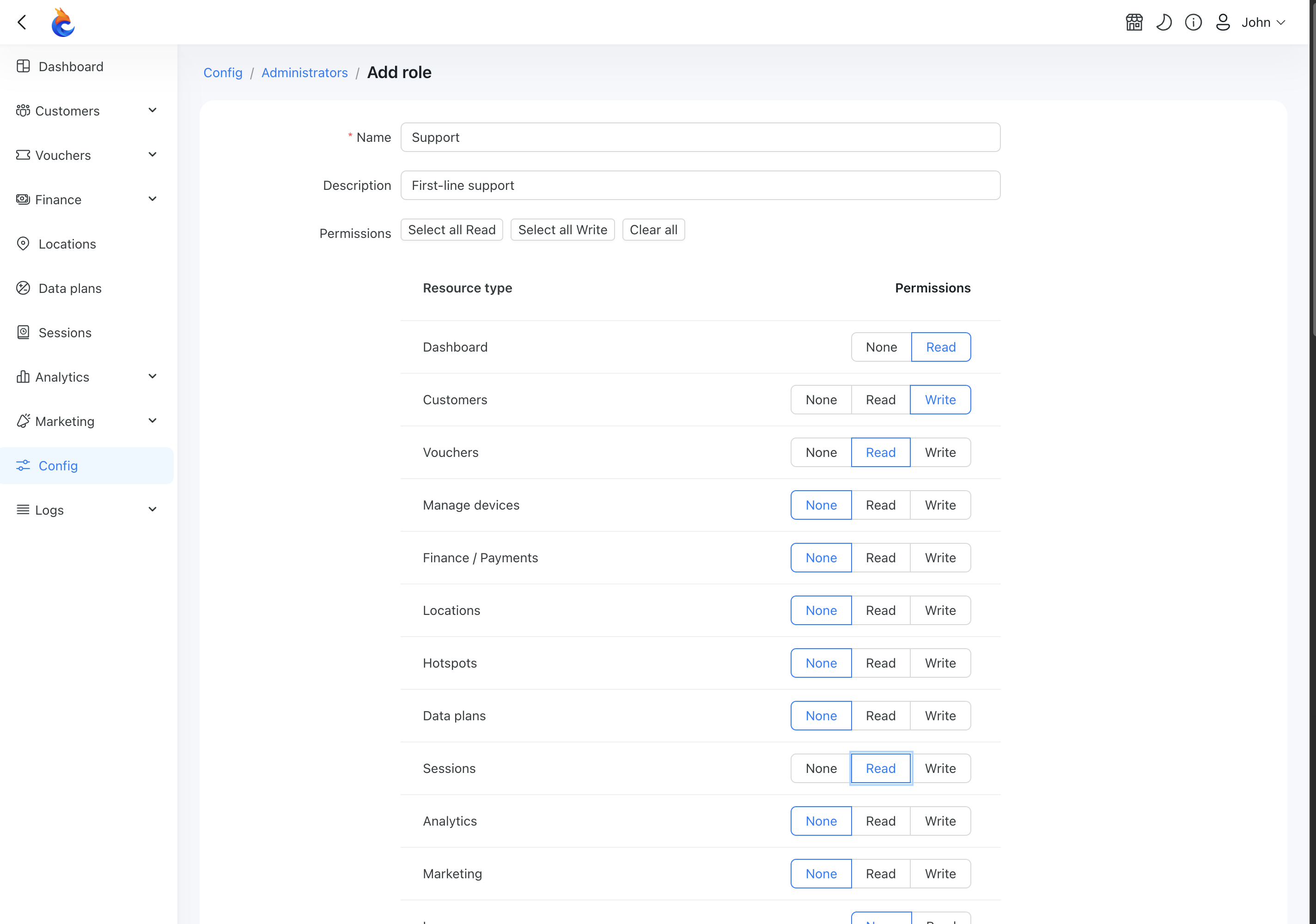Follow the Config breadcrumb link
The image size is (1316, 924).
point(222,73)
